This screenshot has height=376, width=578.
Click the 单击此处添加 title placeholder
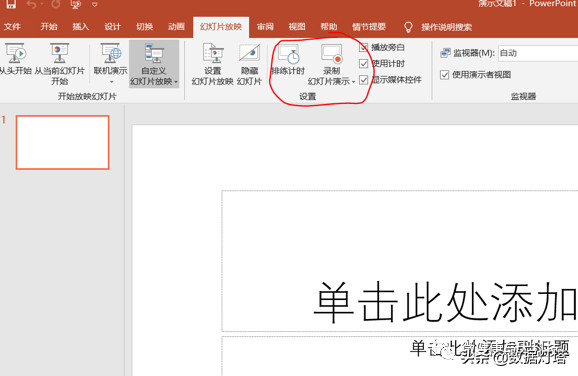pyautogui.click(x=400, y=261)
